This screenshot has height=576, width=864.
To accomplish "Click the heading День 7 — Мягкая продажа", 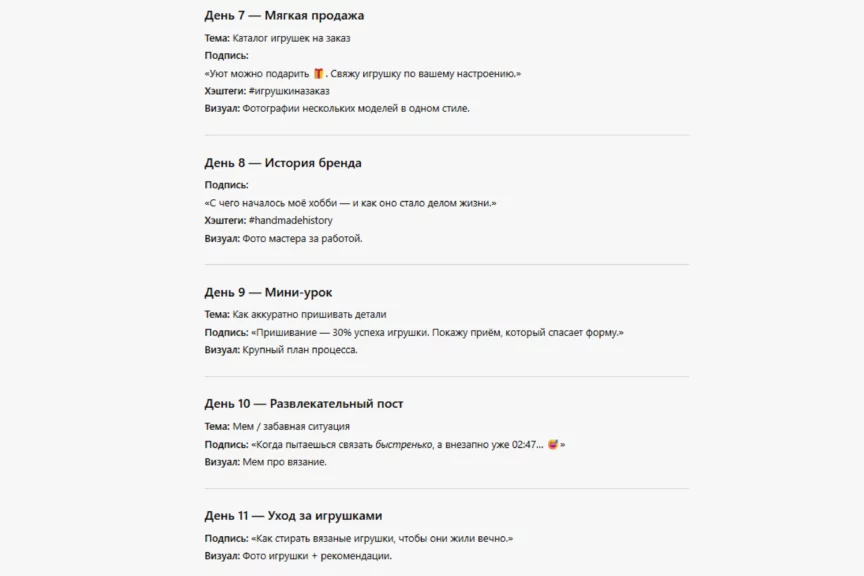I will (x=284, y=16).
